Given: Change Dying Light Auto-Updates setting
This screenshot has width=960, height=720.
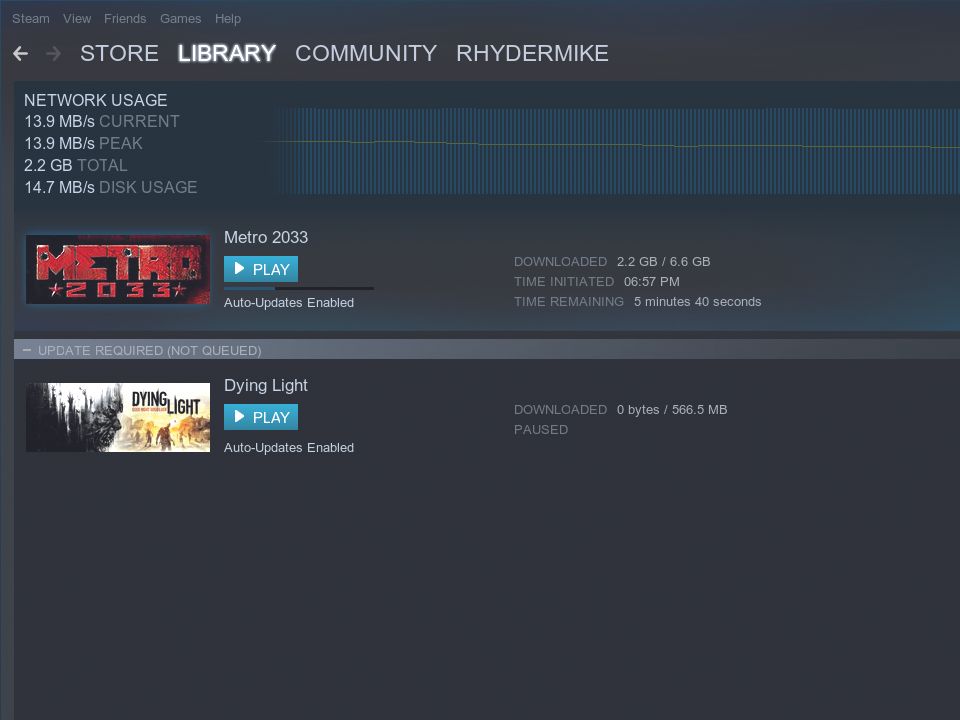Looking at the screenshot, I should pos(289,448).
